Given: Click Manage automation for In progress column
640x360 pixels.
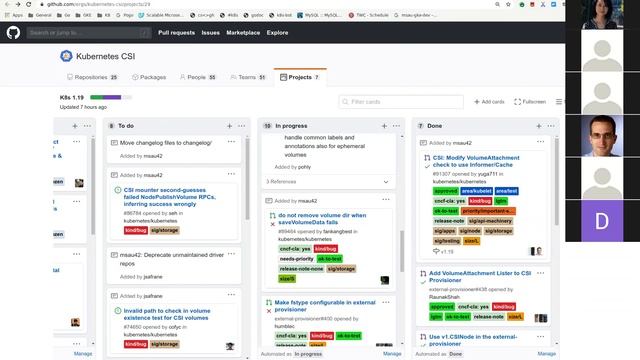Looking at the screenshot, I should 392,354.
